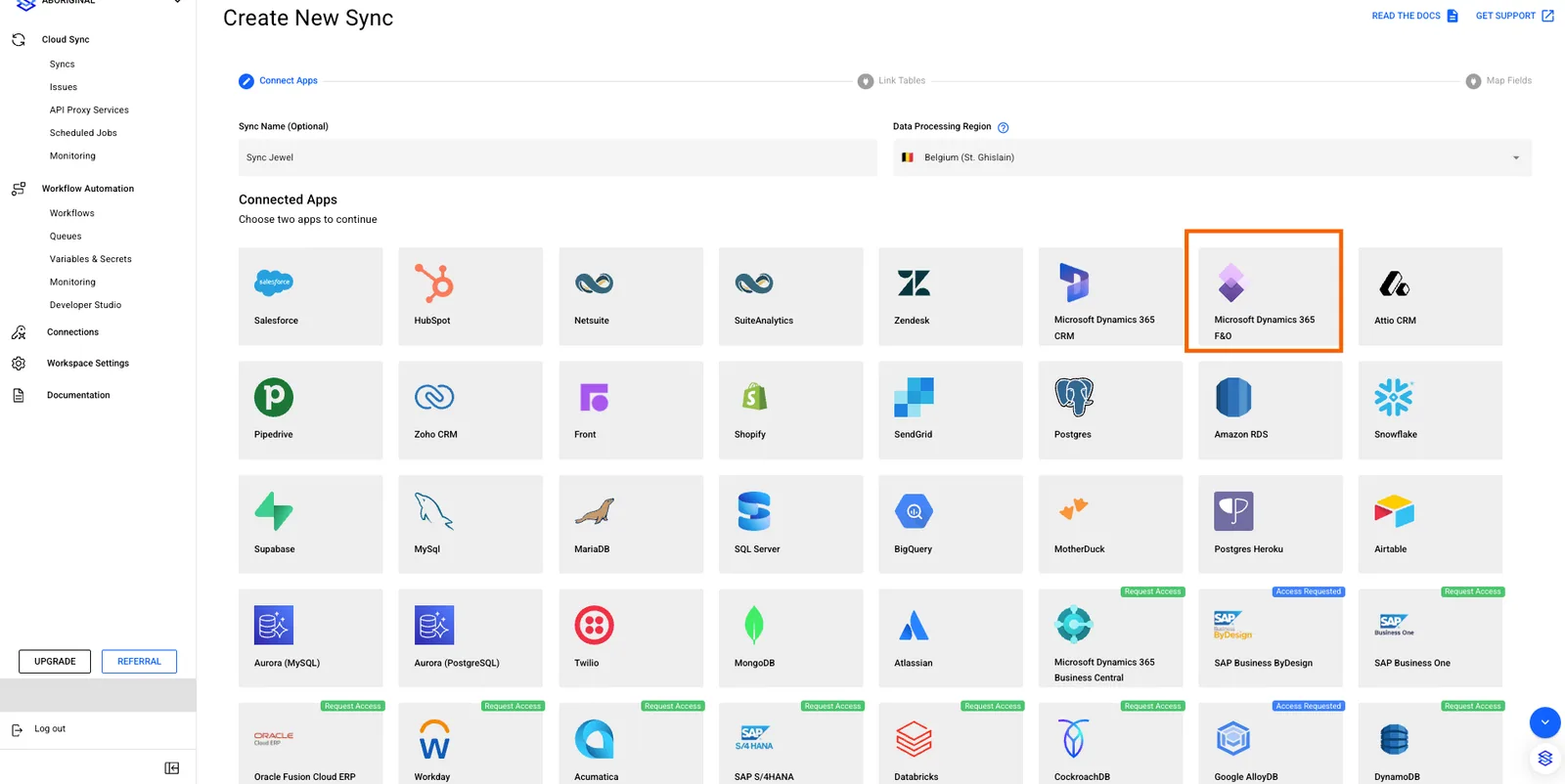This screenshot has width=1565, height=784.
Task: Open Syncs in the sidebar
Action: [x=63, y=65]
